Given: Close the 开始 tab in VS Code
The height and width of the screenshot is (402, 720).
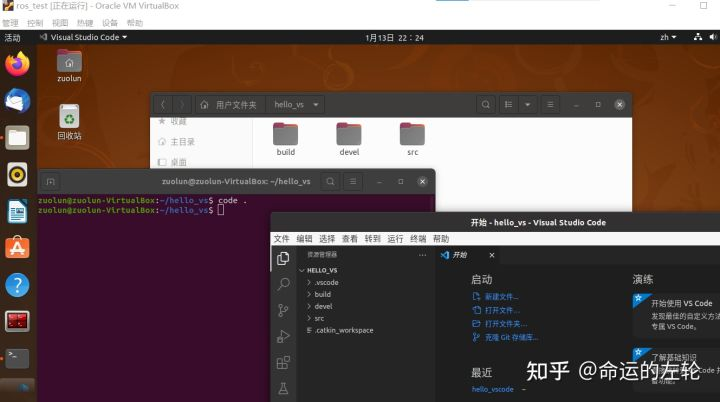Looking at the screenshot, I should pos(492,255).
